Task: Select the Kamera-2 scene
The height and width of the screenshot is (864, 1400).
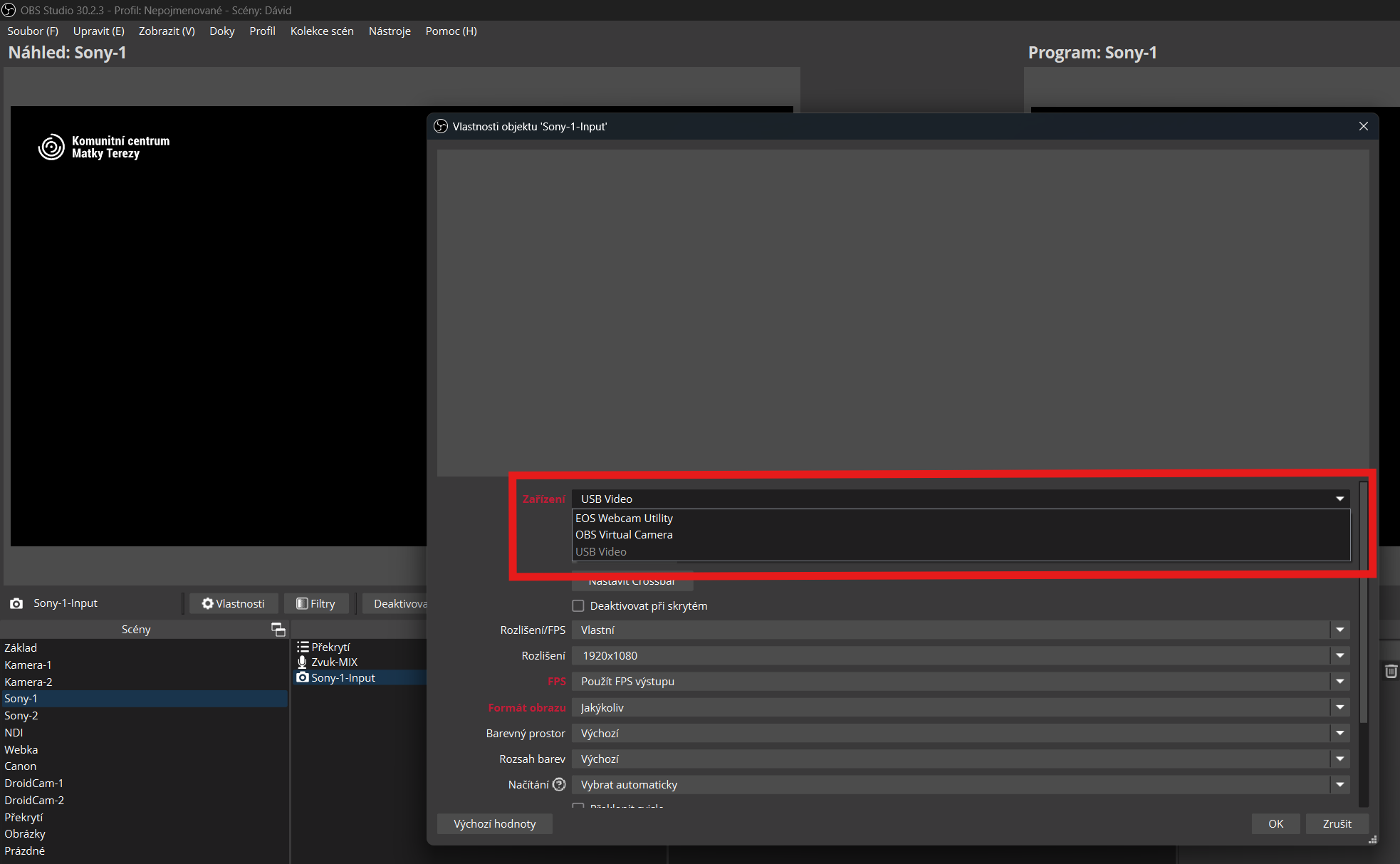Action: [28, 682]
